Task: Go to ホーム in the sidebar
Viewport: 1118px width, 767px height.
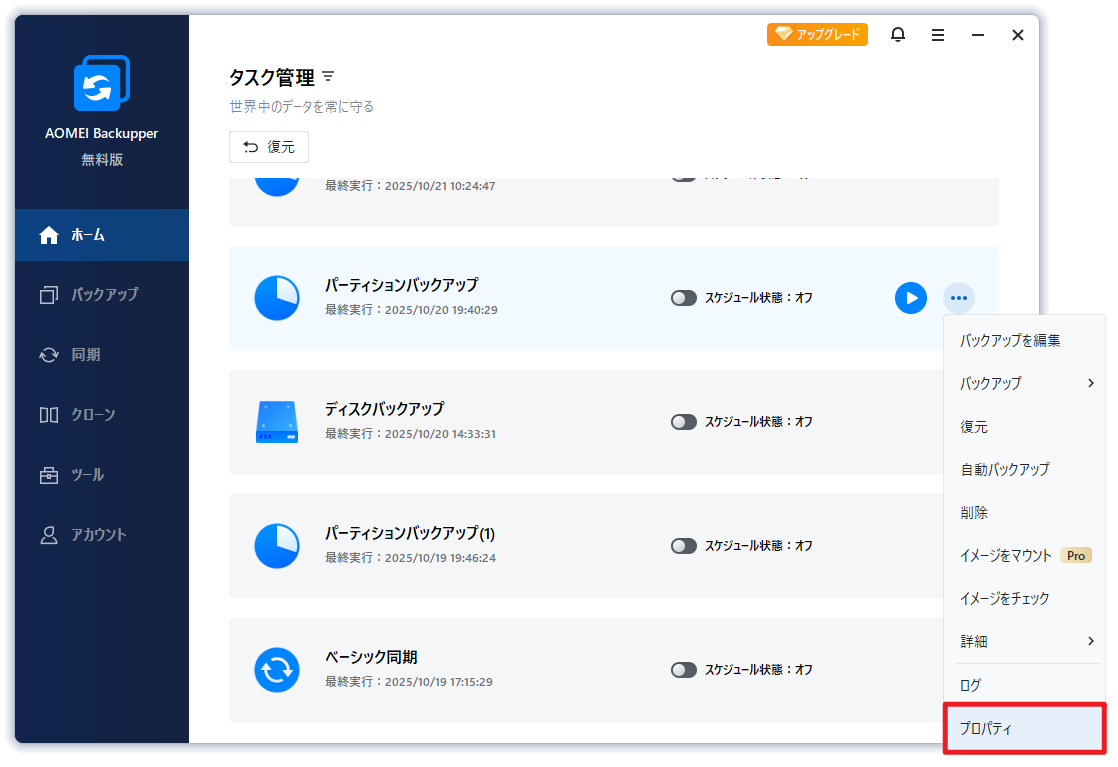Action: click(102, 235)
